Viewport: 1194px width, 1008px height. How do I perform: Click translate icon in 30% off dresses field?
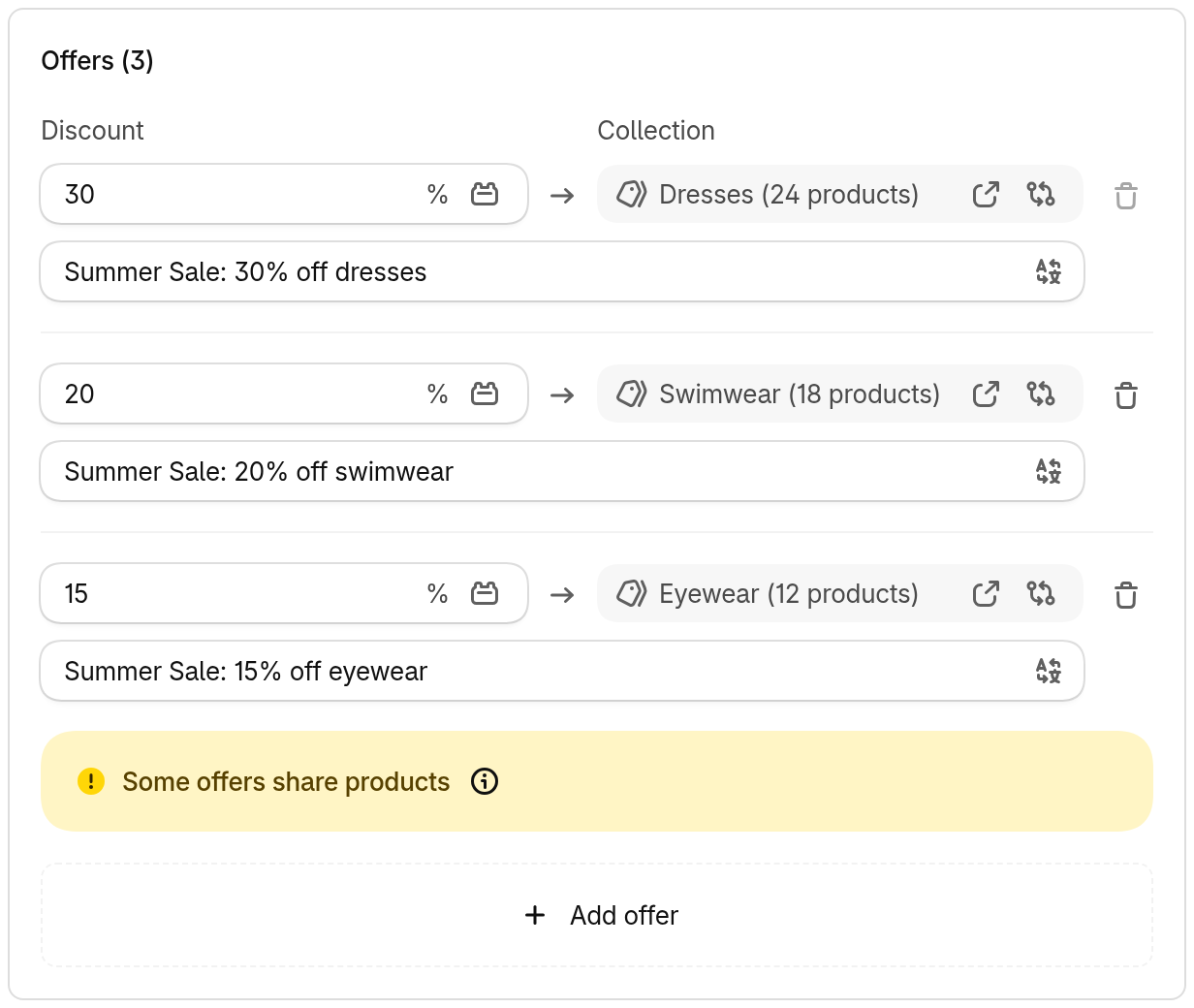tap(1049, 272)
